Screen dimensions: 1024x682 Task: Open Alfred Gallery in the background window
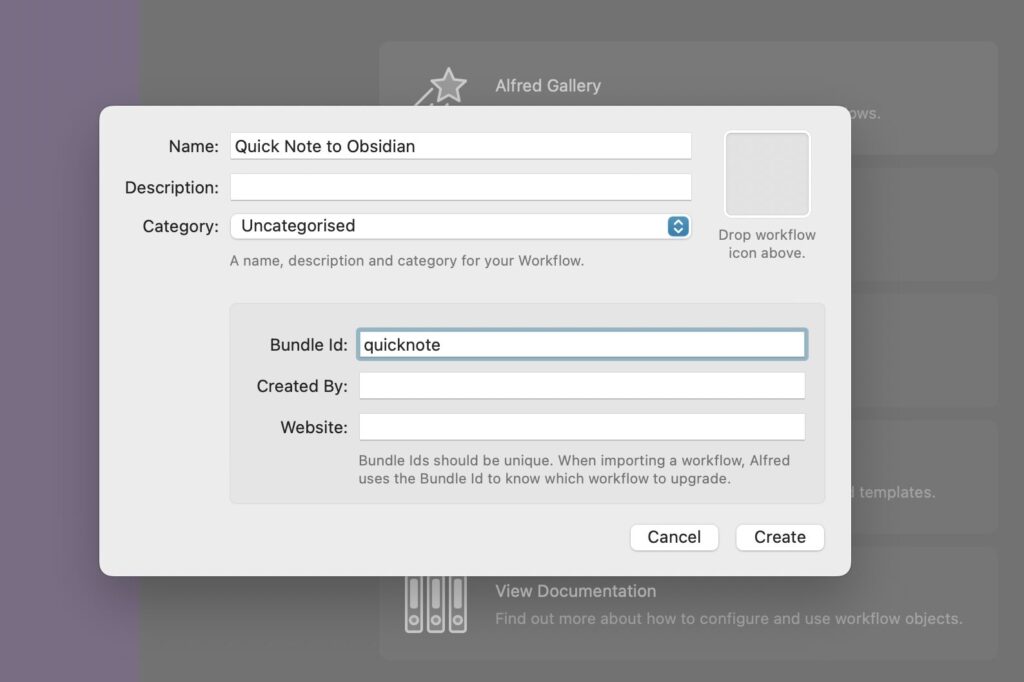coord(548,86)
